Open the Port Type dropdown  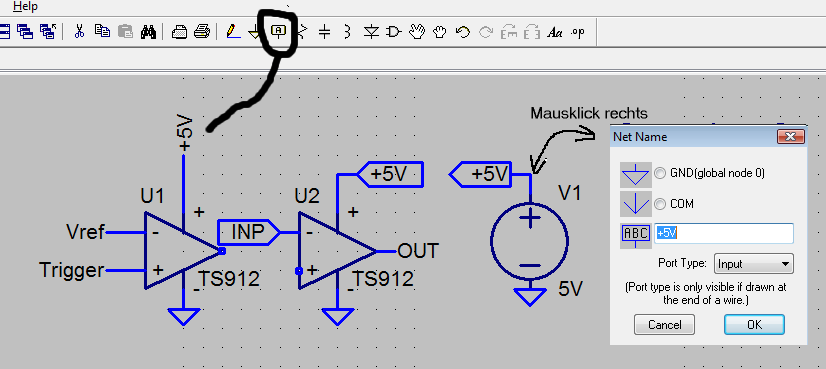753,264
